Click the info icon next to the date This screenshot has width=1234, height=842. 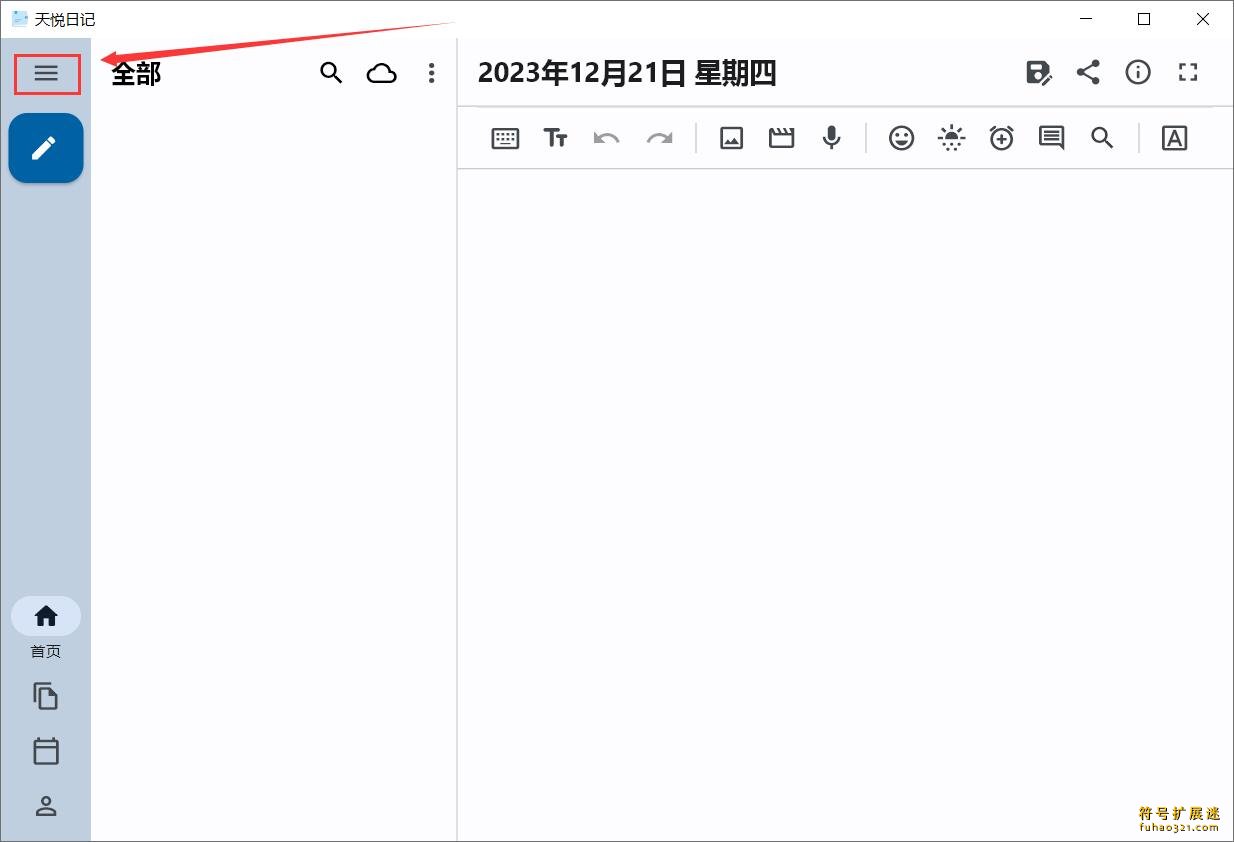[x=1137, y=72]
